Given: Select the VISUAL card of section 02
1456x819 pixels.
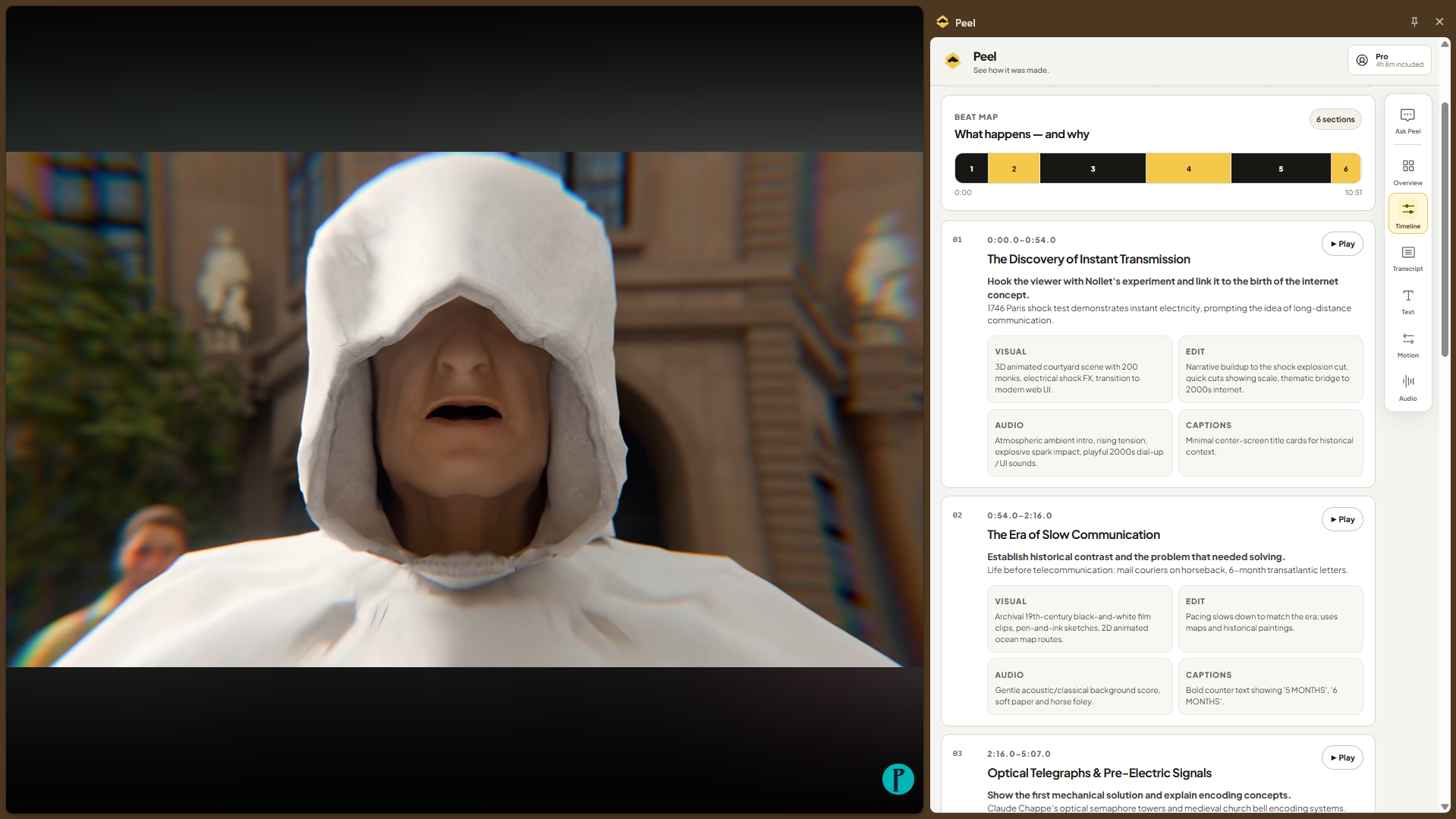Looking at the screenshot, I should click(1080, 619).
